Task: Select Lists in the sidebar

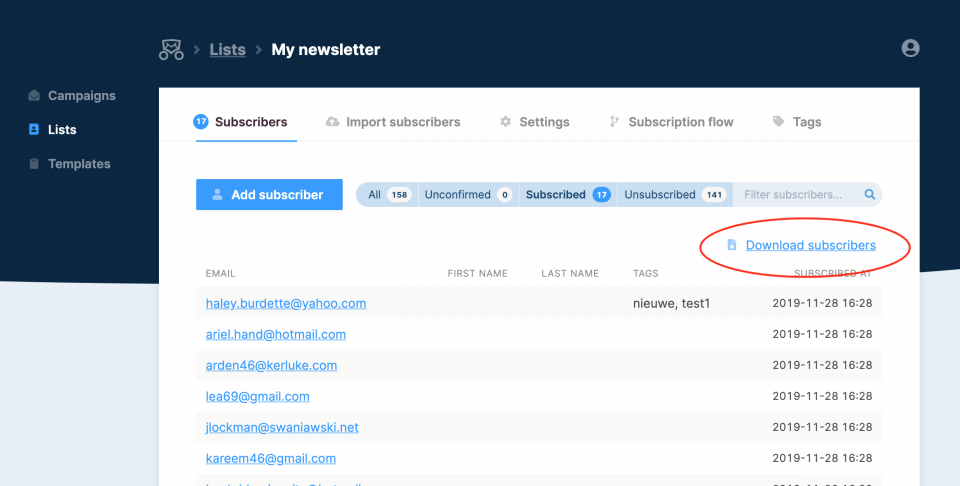Action: point(62,129)
